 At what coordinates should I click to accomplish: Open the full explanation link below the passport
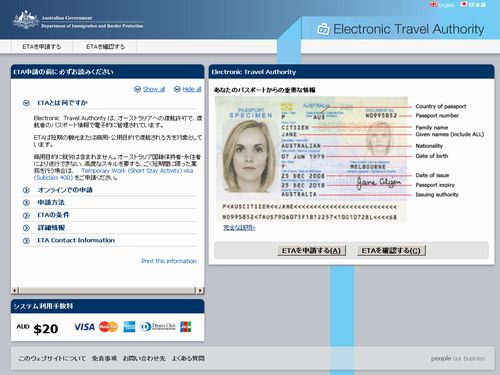click(239, 228)
